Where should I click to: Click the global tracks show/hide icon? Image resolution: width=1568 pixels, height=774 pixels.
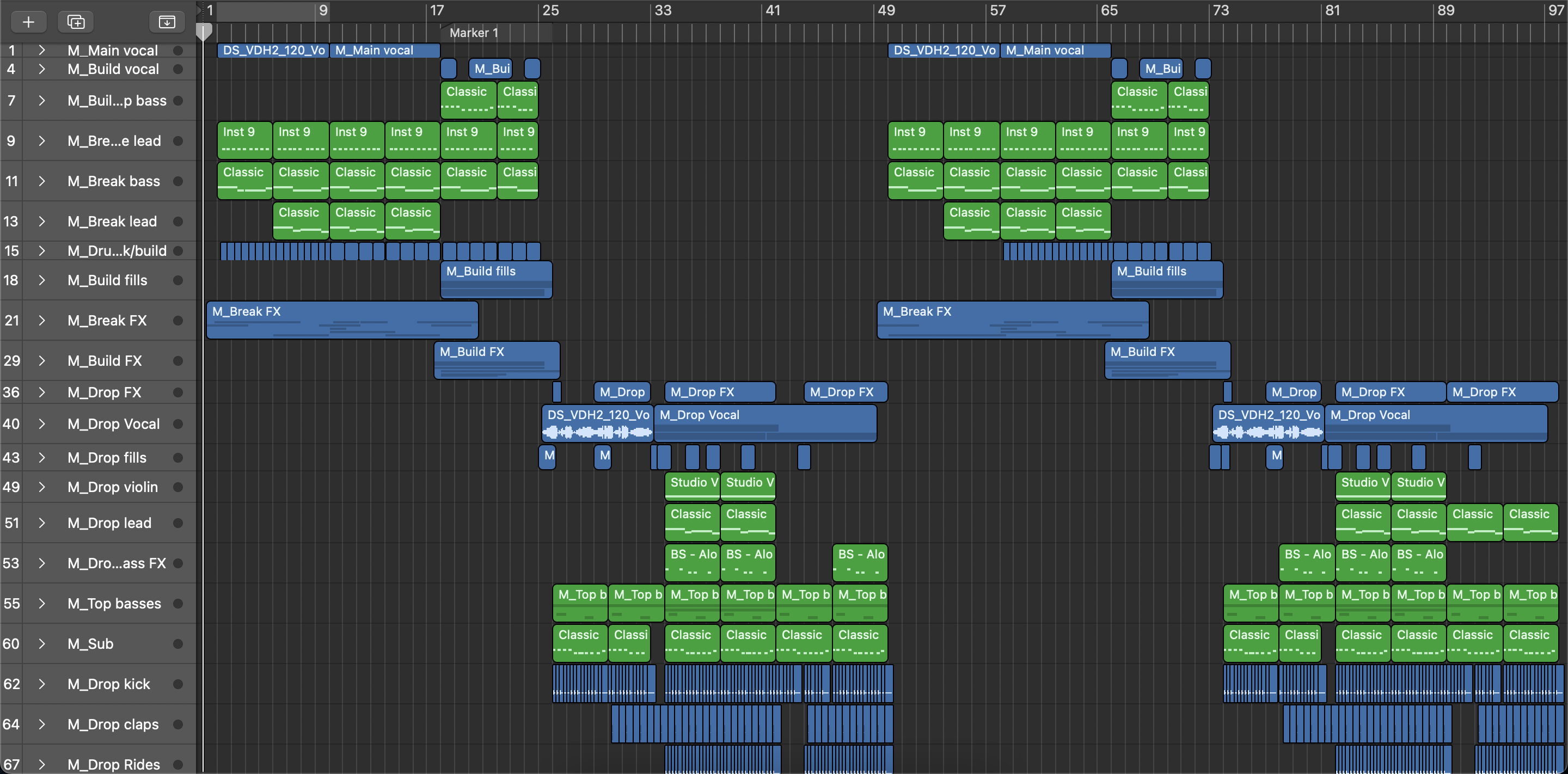pos(167,22)
